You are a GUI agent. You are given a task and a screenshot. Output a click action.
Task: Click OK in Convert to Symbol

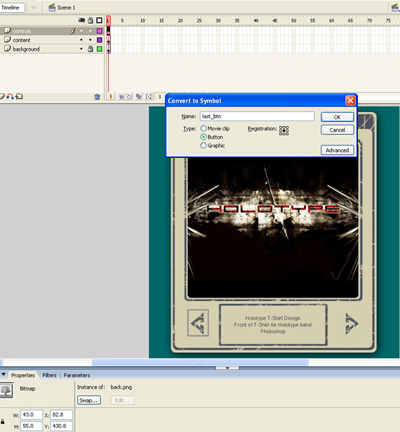tap(337, 117)
